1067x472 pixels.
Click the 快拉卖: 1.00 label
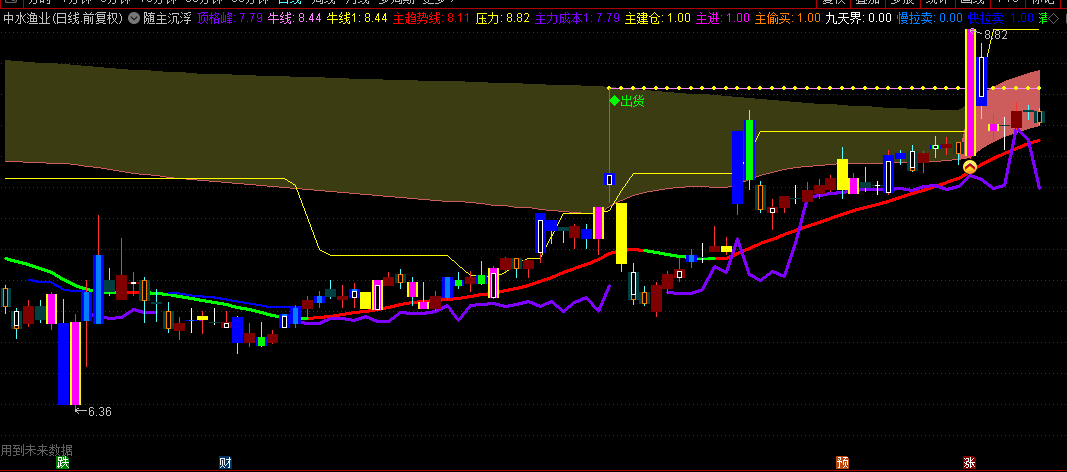(1000, 18)
